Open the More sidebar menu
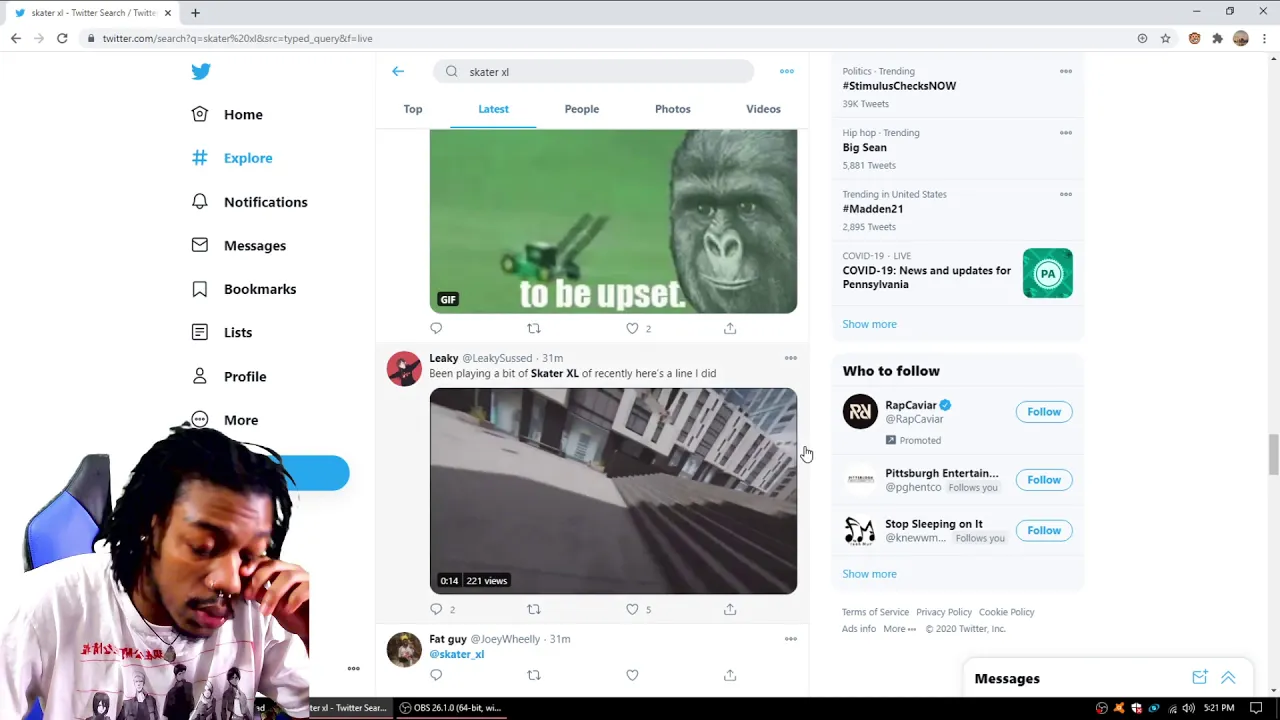This screenshot has height=720, width=1280. [x=225, y=420]
